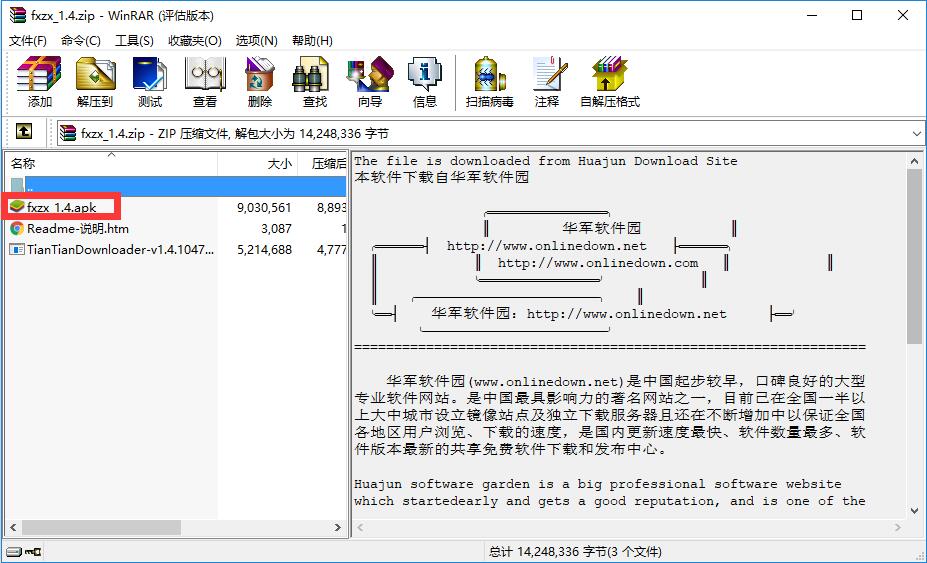Screen dimensions: 927x563
Task: Click the WinRAR icon in the title bar
Action: point(18,15)
